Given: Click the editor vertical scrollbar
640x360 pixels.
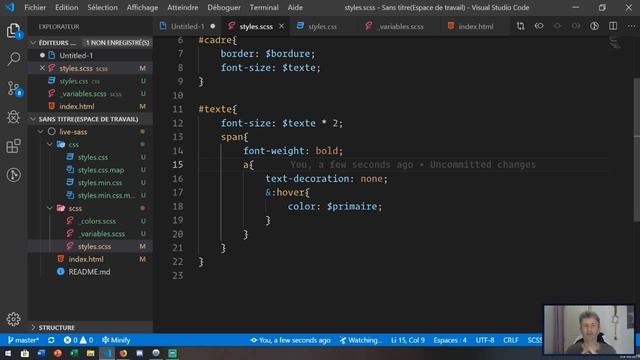Looking at the screenshot, I should (x=636, y=149).
